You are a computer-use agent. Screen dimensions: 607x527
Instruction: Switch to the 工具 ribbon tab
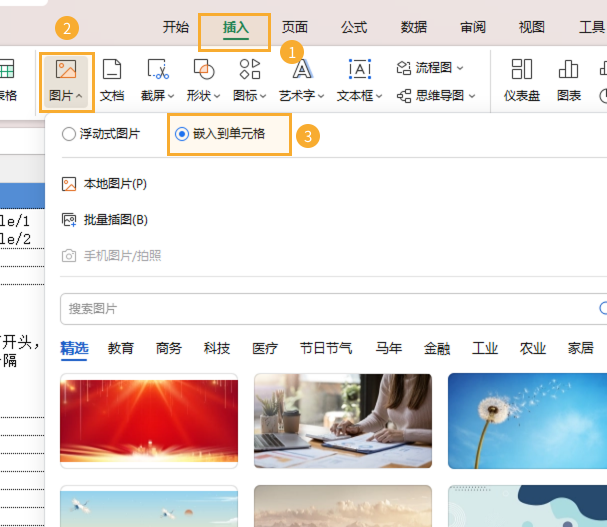pyautogui.click(x=592, y=27)
